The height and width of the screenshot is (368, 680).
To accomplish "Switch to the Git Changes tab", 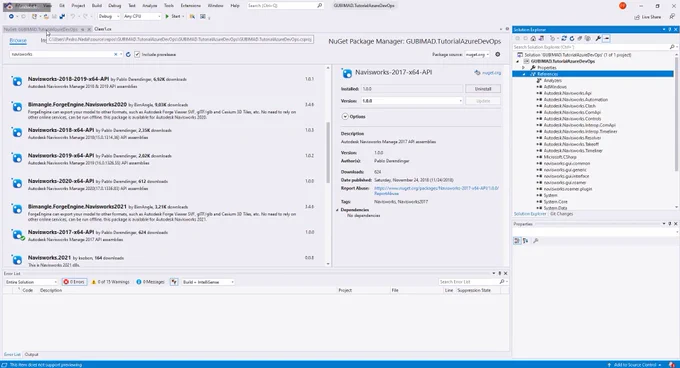I will click(x=562, y=214).
